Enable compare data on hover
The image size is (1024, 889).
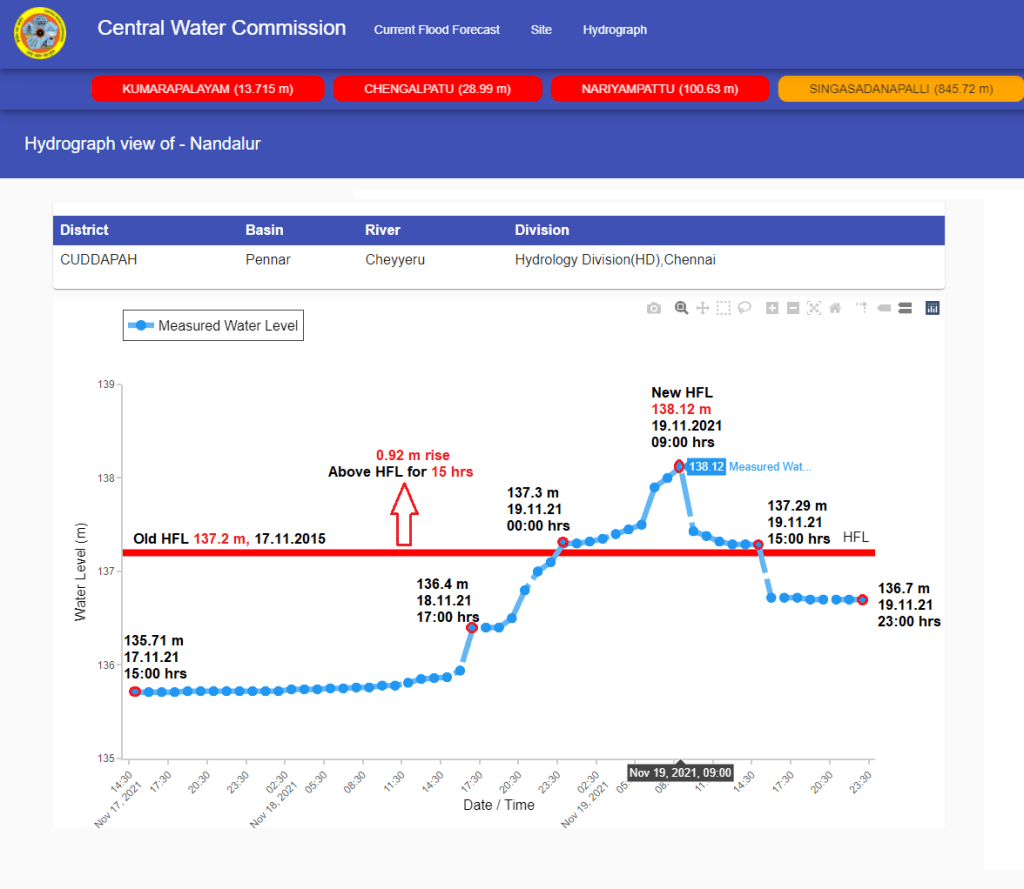pyautogui.click(x=904, y=309)
